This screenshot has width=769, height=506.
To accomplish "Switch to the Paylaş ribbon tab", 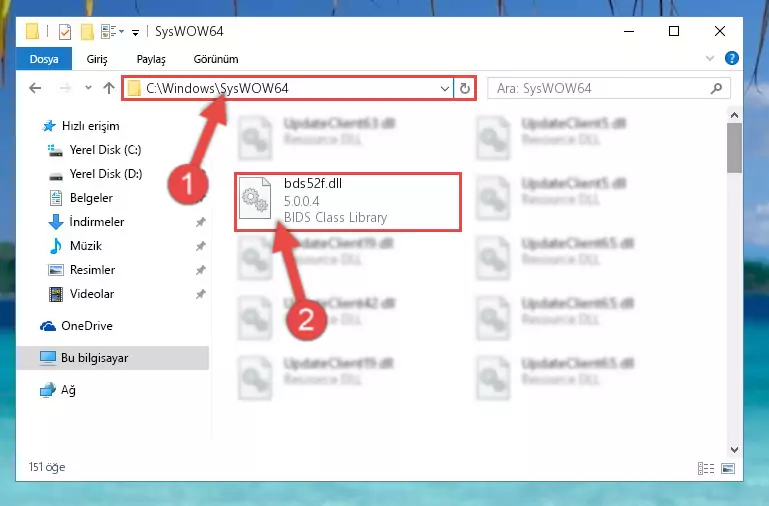I will pos(151,59).
